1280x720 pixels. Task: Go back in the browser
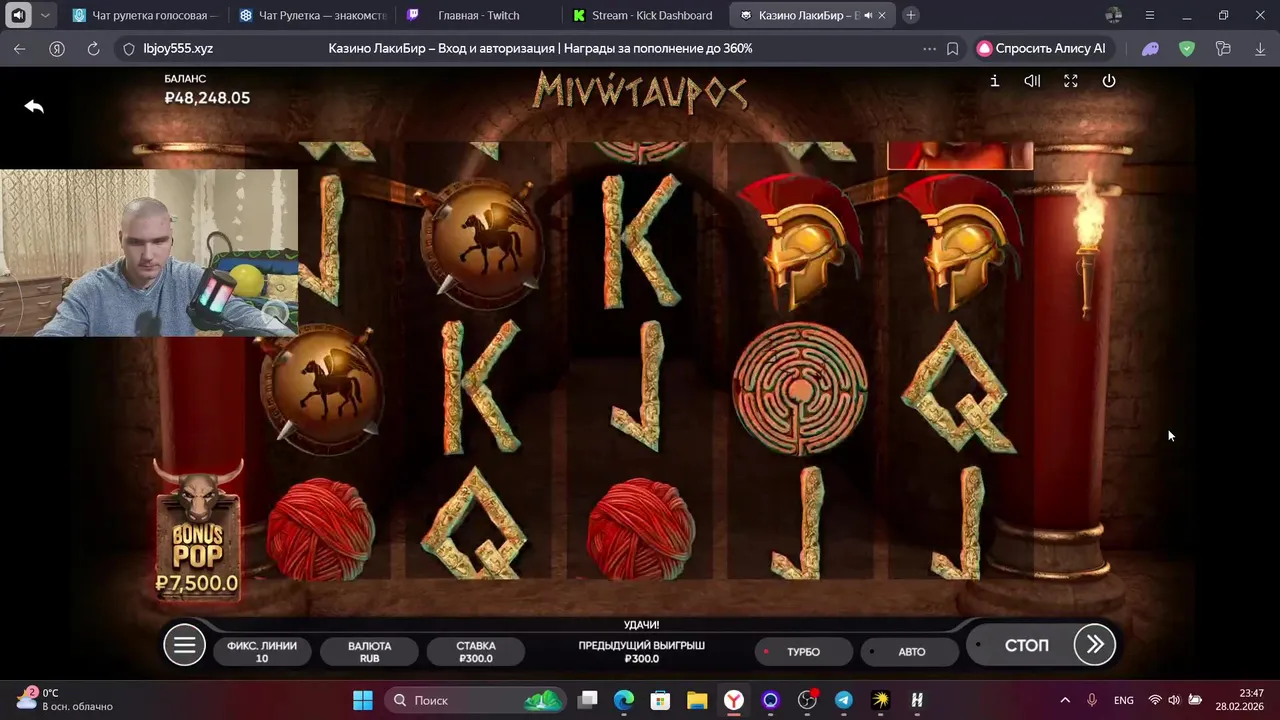[19, 48]
